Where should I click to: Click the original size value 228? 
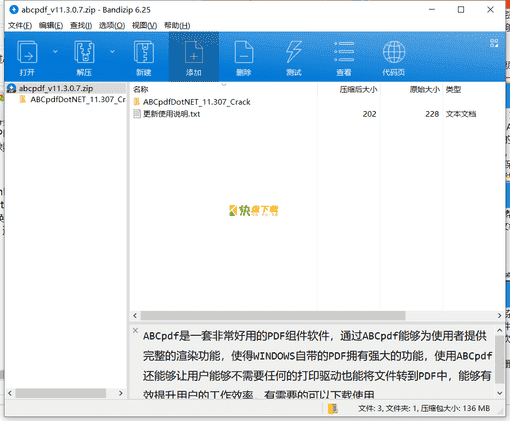[x=432, y=114]
